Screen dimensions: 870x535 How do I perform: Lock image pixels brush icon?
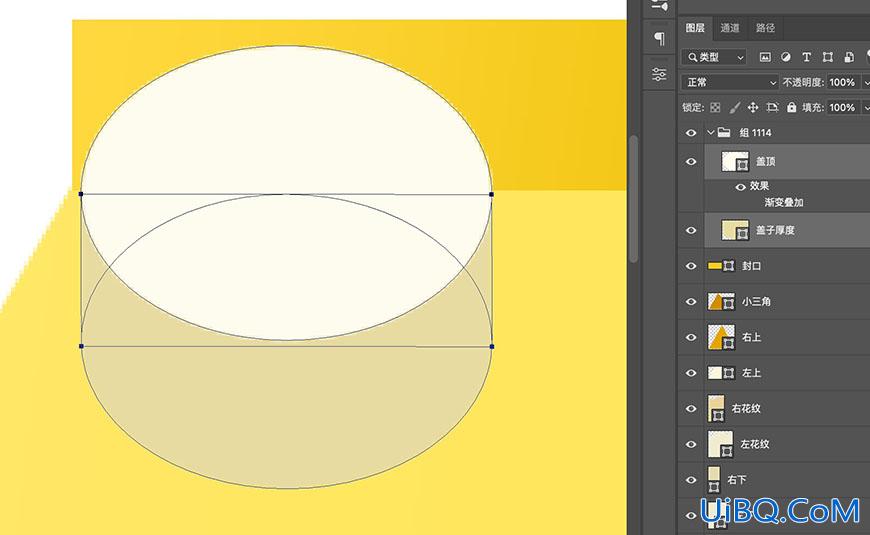[735, 108]
